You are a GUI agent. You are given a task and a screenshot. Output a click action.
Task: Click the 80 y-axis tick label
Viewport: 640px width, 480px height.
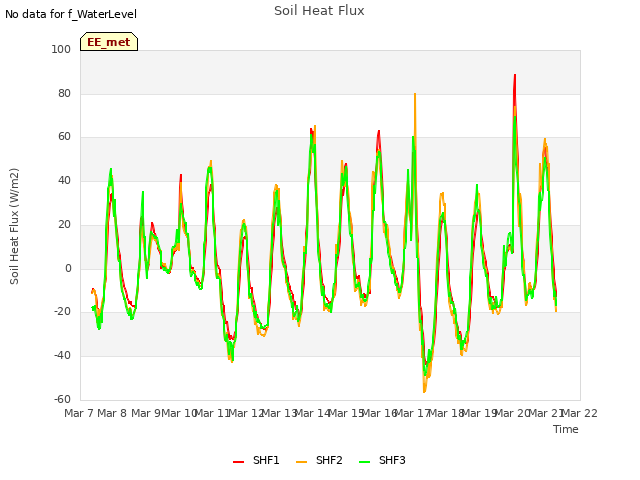tap(64, 93)
